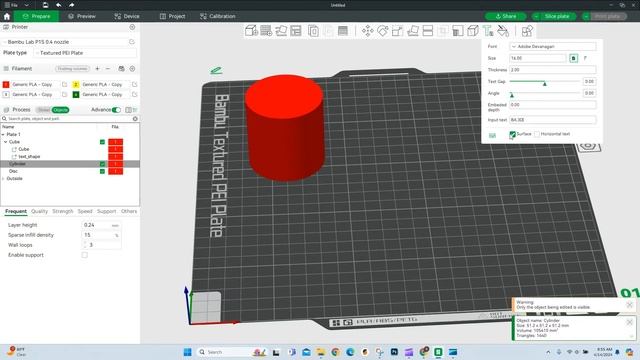This screenshot has width=640, height=360.
Task: Toggle the Italic text button
Action: click(x=585, y=58)
